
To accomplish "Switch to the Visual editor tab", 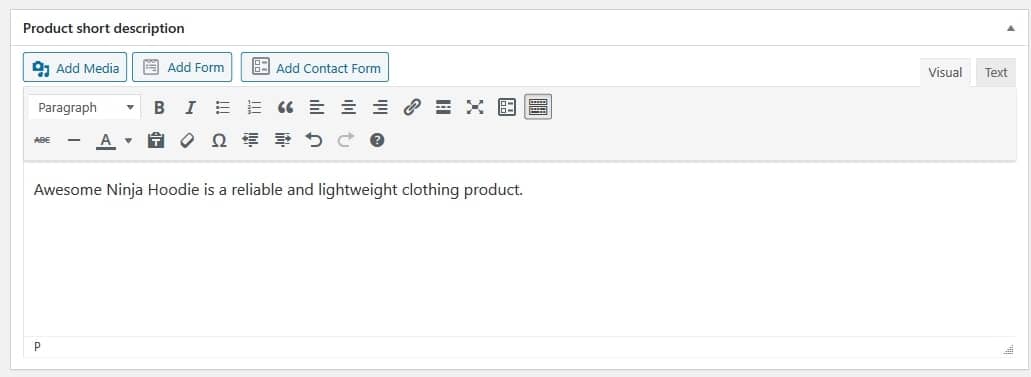I will click(x=945, y=72).
